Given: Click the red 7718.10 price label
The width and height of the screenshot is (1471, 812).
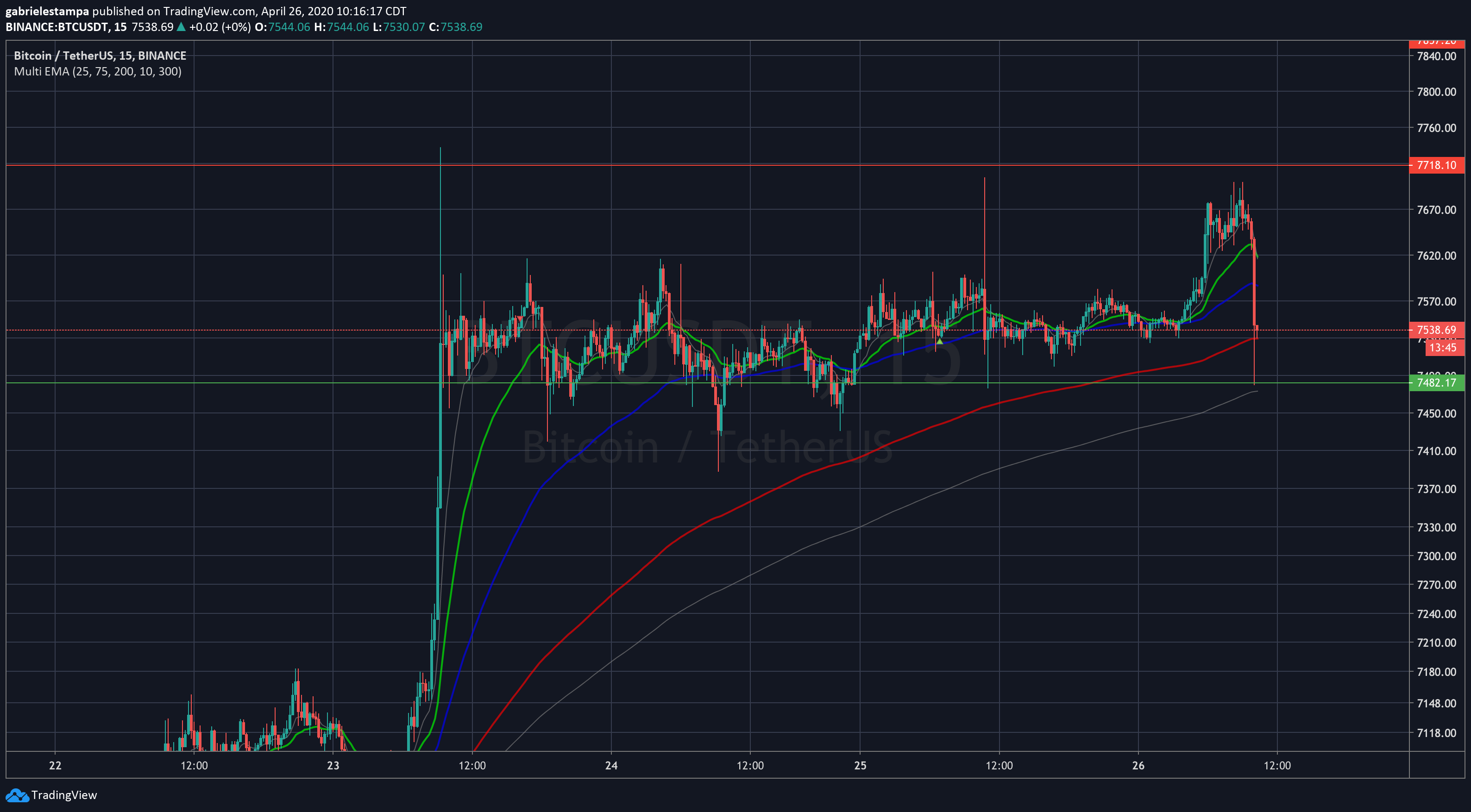Looking at the screenshot, I should coord(1437,165).
